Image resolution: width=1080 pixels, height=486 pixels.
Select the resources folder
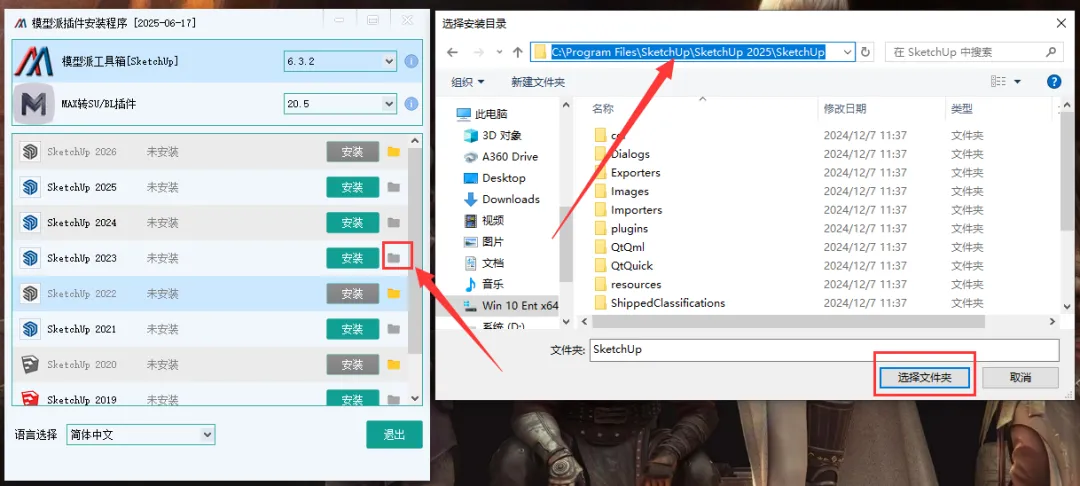coord(627,284)
